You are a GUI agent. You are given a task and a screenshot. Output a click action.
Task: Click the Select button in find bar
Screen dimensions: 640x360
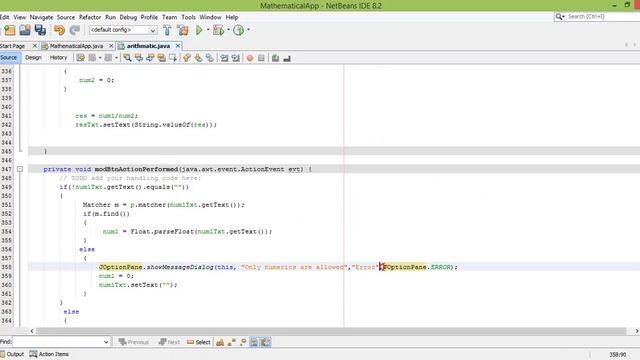[199, 342]
